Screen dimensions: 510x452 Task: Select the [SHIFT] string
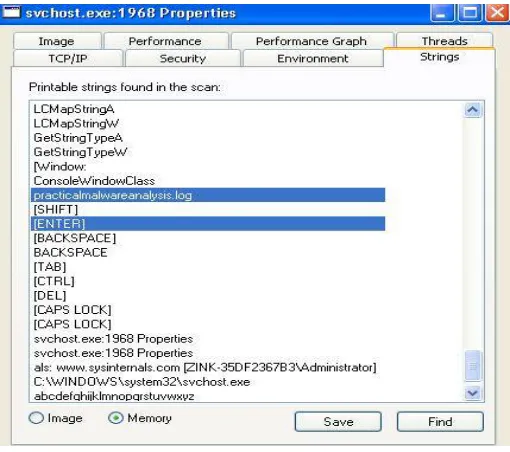(x=208, y=209)
